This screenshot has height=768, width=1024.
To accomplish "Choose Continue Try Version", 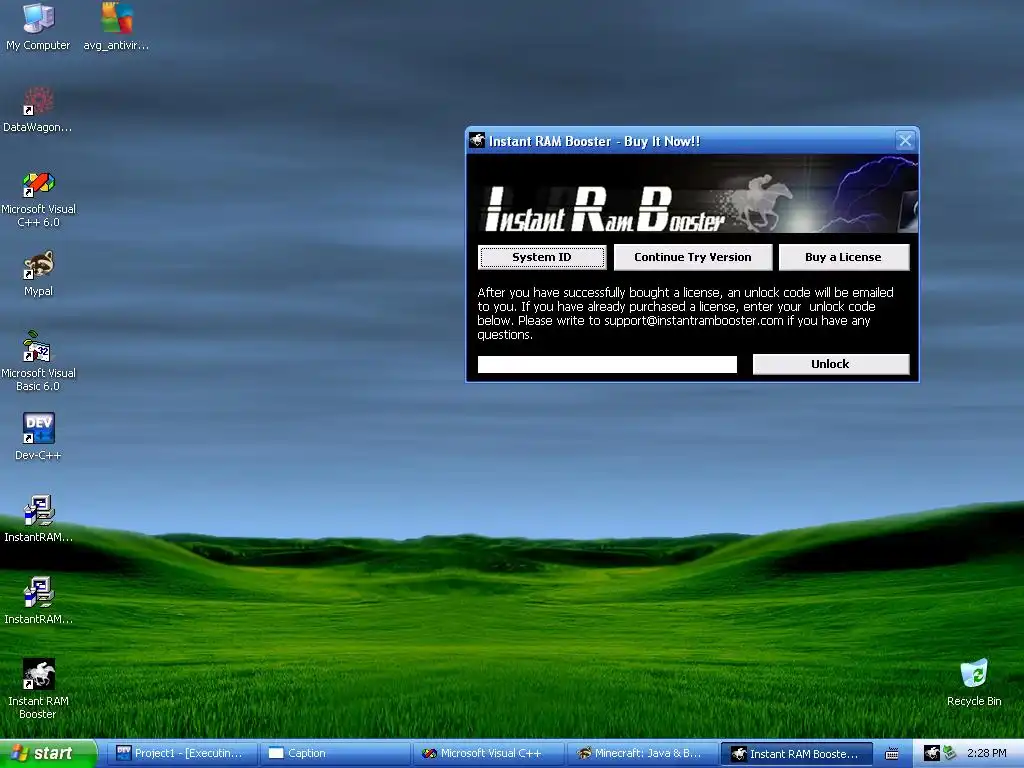I will pos(693,257).
